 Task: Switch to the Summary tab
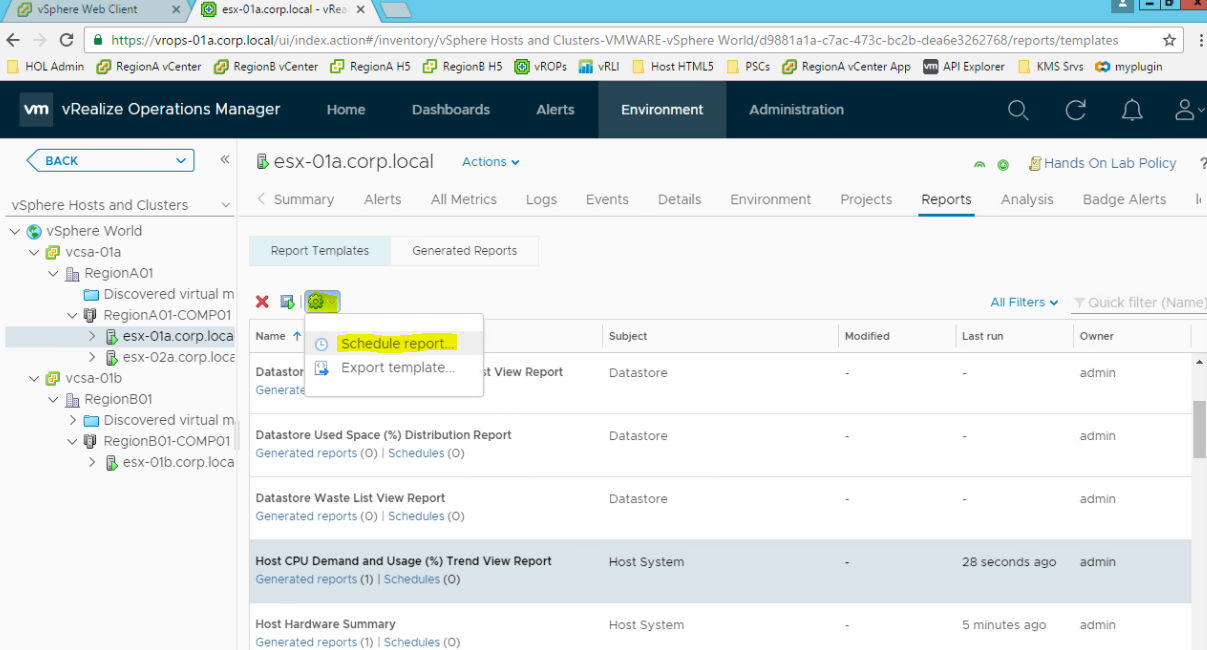(303, 199)
